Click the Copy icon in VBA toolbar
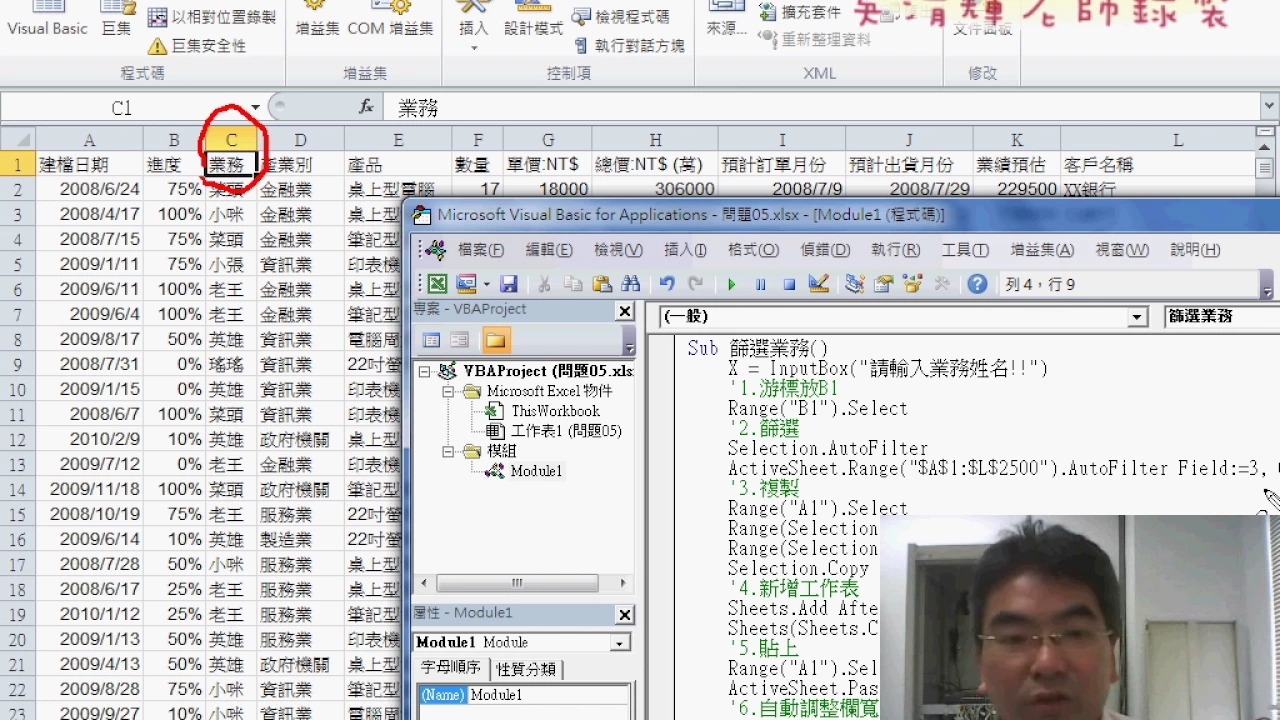Viewport: 1280px width, 720px height. (573, 284)
